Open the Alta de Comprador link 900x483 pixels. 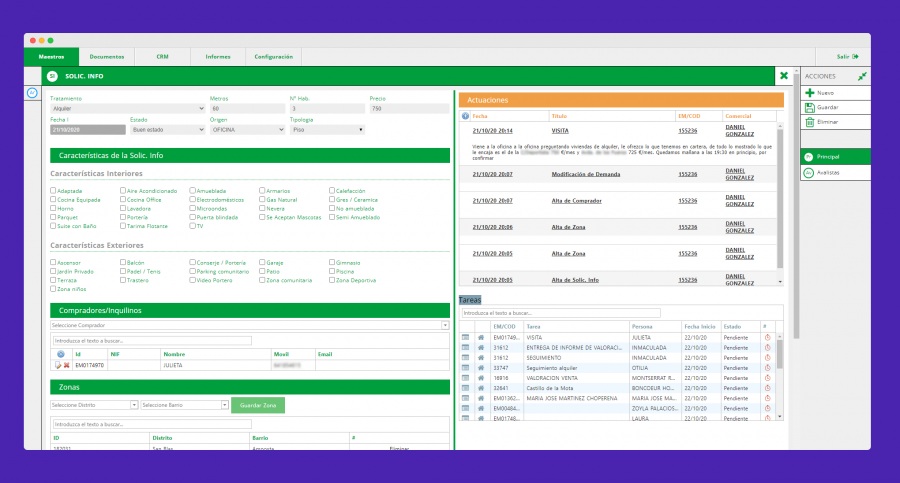click(x=576, y=201)
